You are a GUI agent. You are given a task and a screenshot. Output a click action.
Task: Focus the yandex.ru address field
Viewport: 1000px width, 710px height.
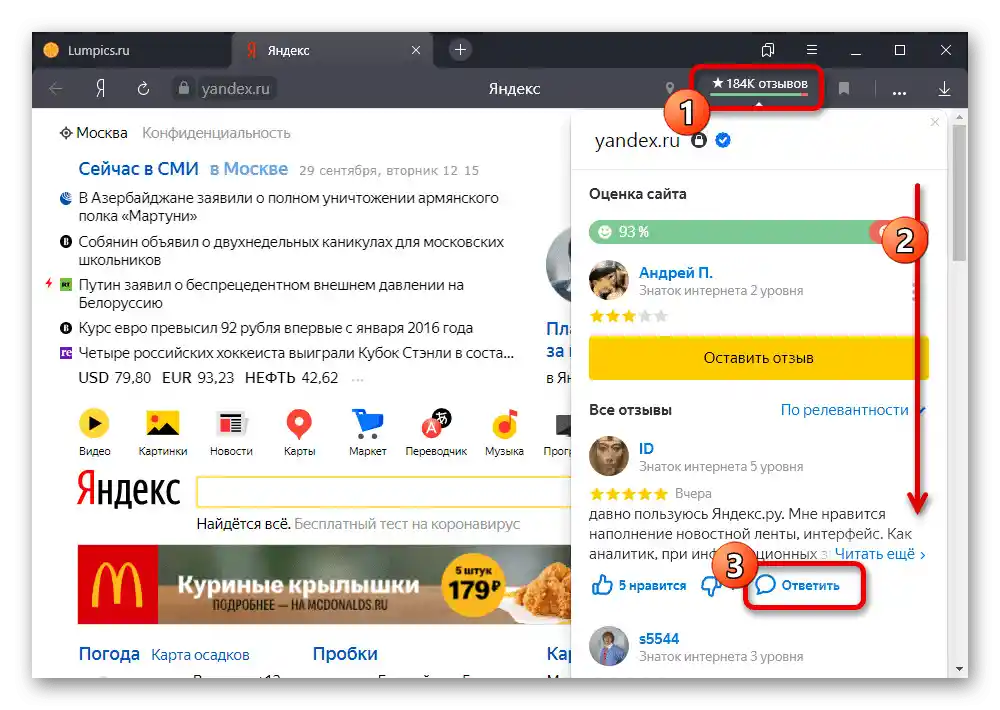click(235, 89)
